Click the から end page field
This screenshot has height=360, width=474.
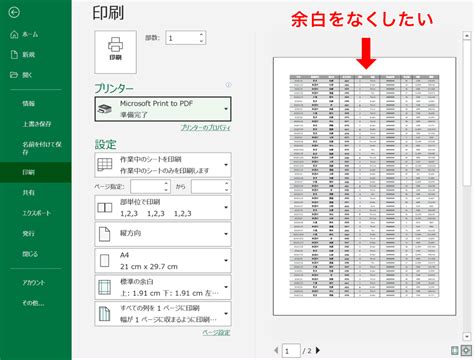[208, 187]
